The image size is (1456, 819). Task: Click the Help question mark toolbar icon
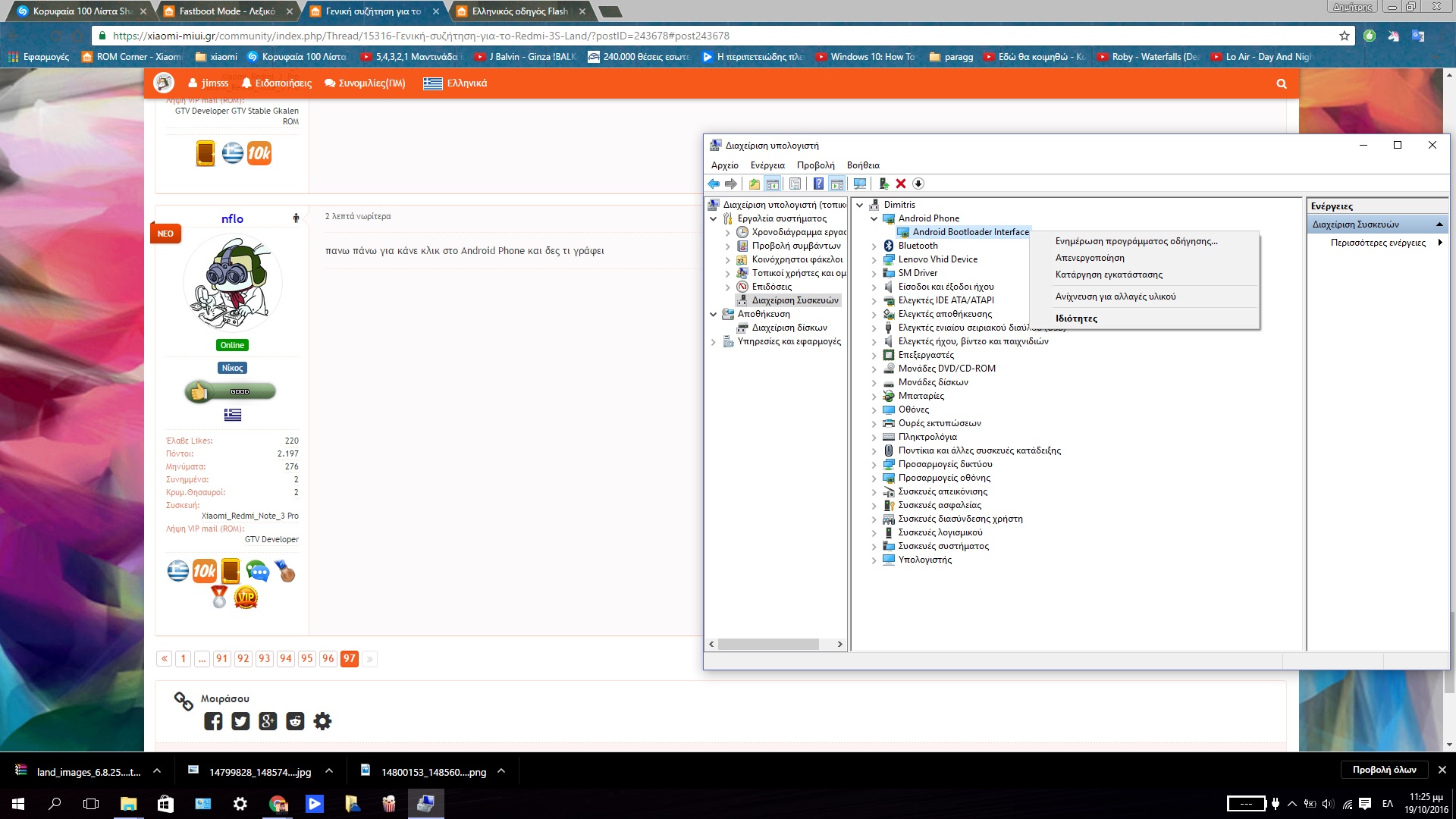tap(818, 184)
